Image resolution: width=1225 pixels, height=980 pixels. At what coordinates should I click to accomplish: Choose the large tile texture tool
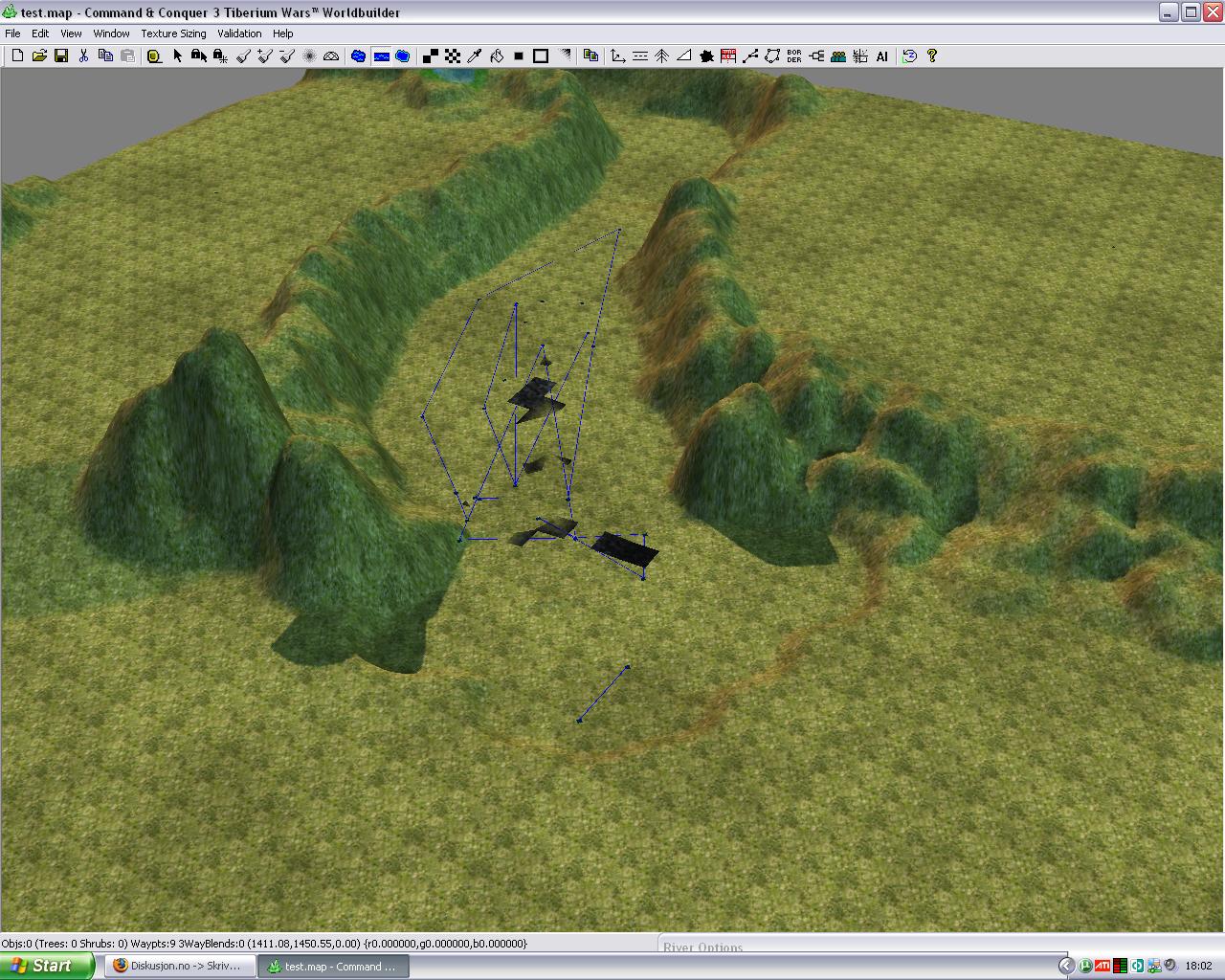(431, 56)
